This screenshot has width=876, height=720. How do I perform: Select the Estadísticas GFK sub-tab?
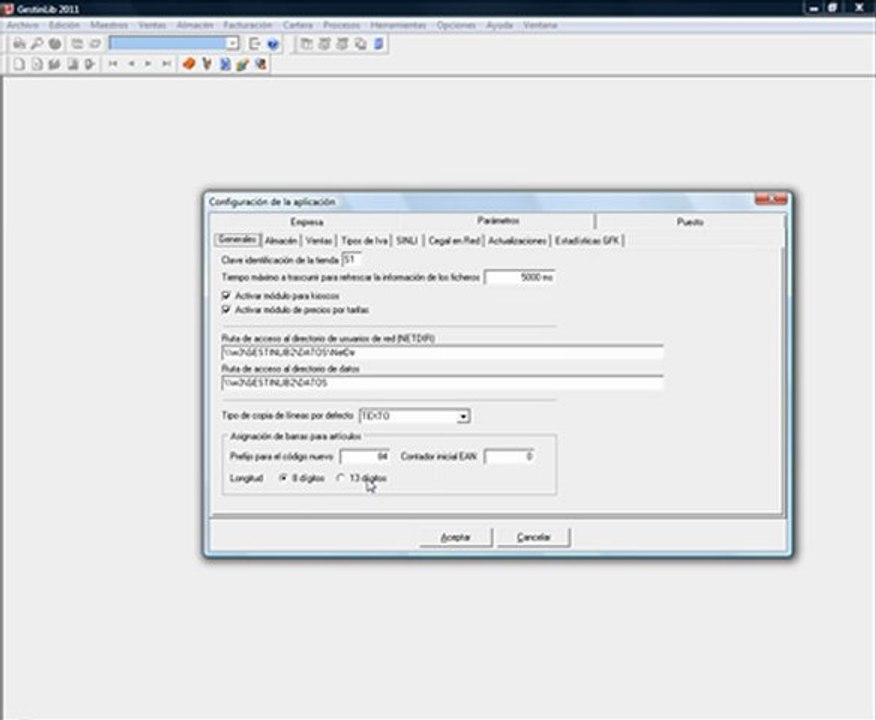587,241
